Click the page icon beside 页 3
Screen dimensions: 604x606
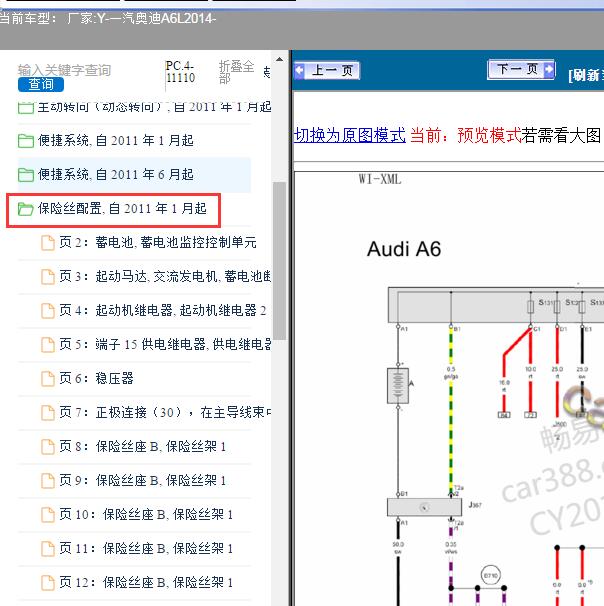coord(48,277)
